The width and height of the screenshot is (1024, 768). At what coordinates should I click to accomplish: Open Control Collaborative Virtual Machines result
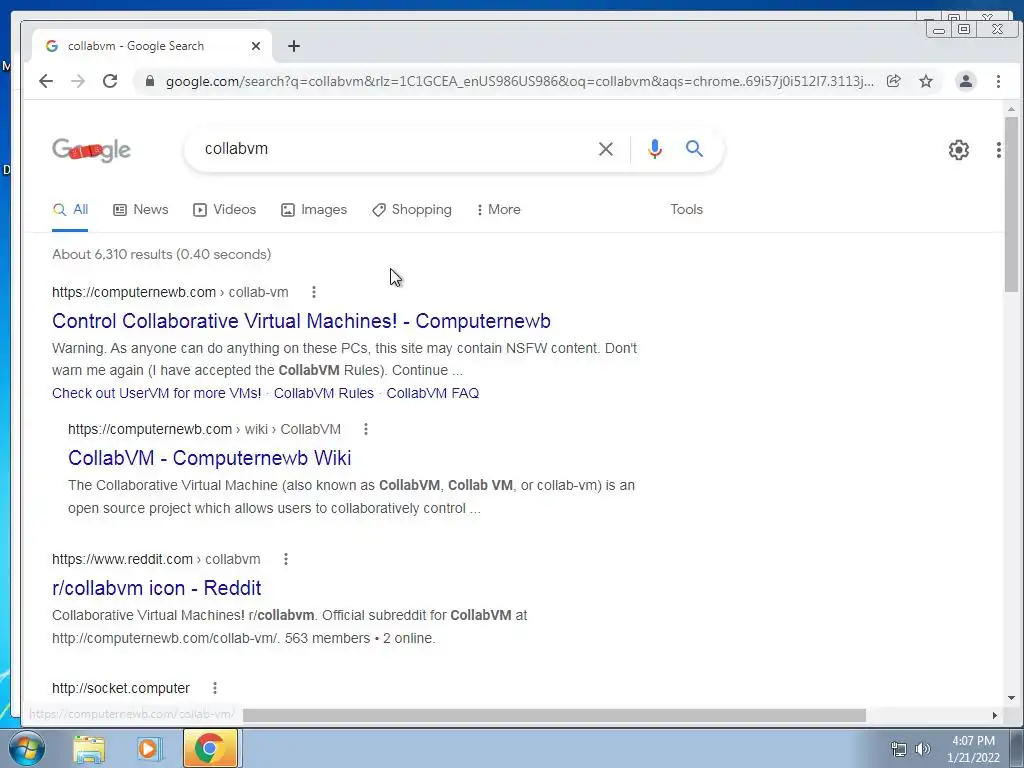[301, 321]
